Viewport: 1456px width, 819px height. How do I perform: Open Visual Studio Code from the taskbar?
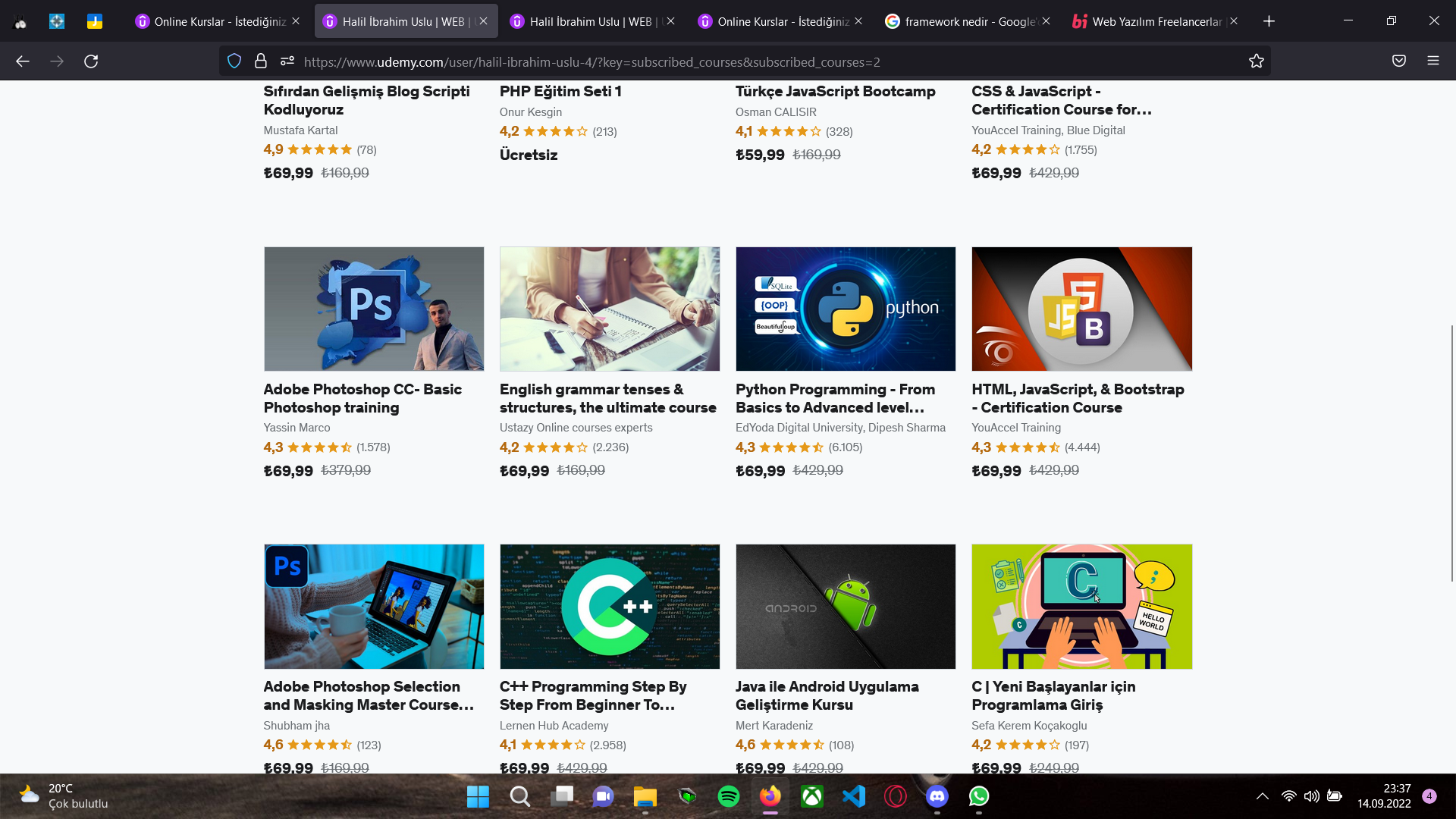tap(854, 796)
